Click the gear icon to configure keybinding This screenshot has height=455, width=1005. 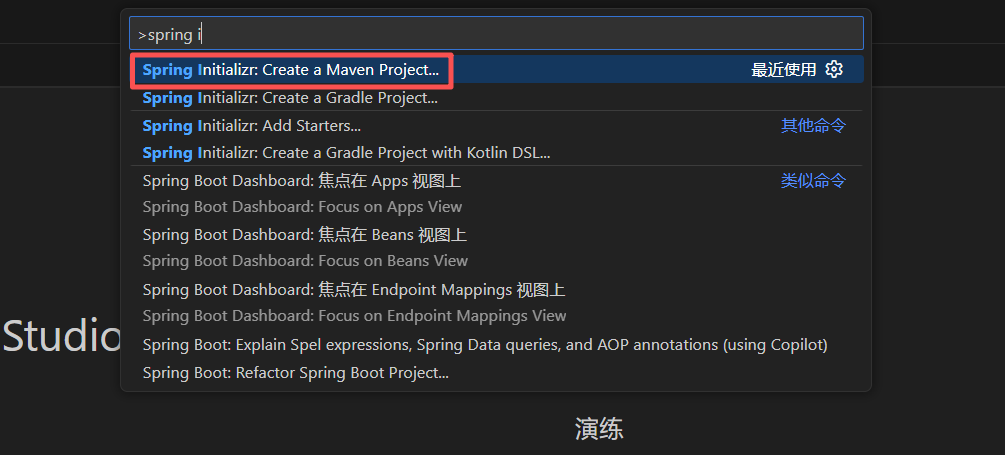(x=834, y=70)
